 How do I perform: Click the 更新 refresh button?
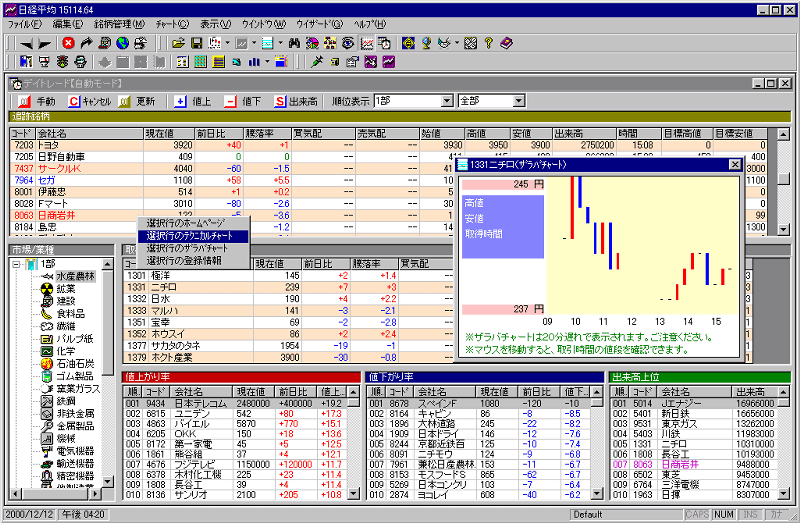137,102
